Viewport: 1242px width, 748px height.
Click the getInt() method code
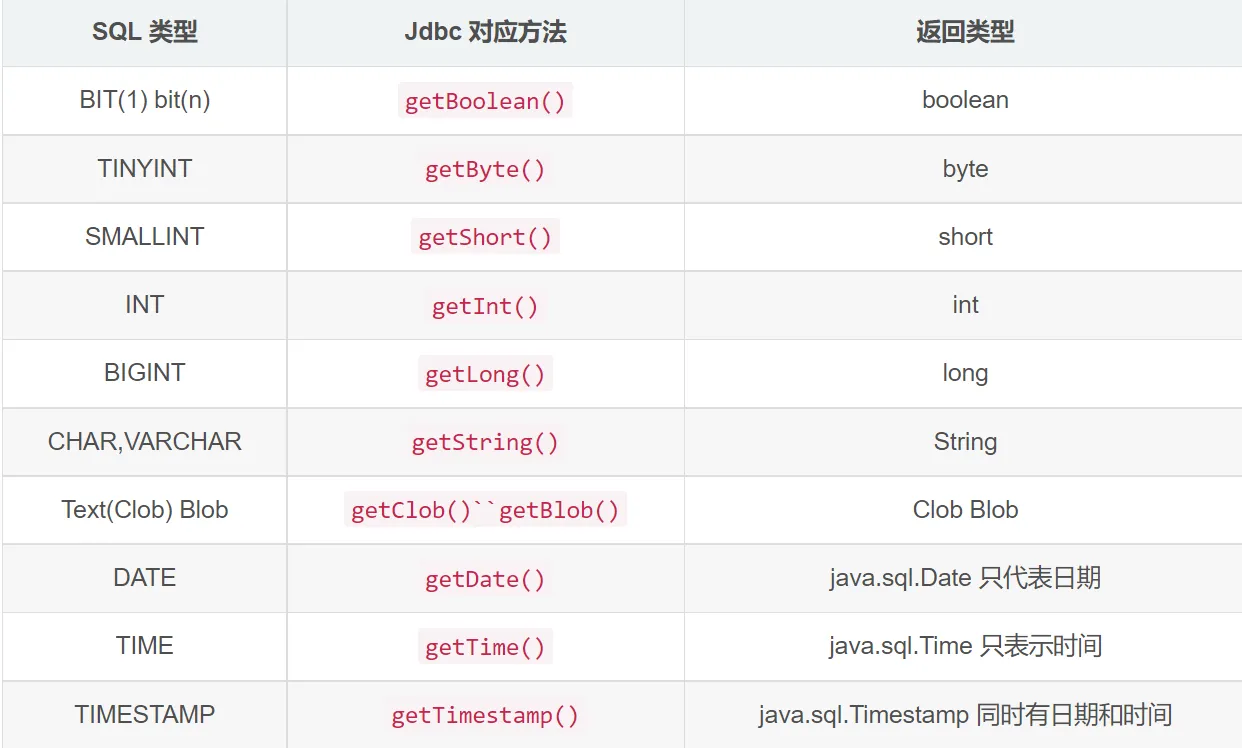485,306
